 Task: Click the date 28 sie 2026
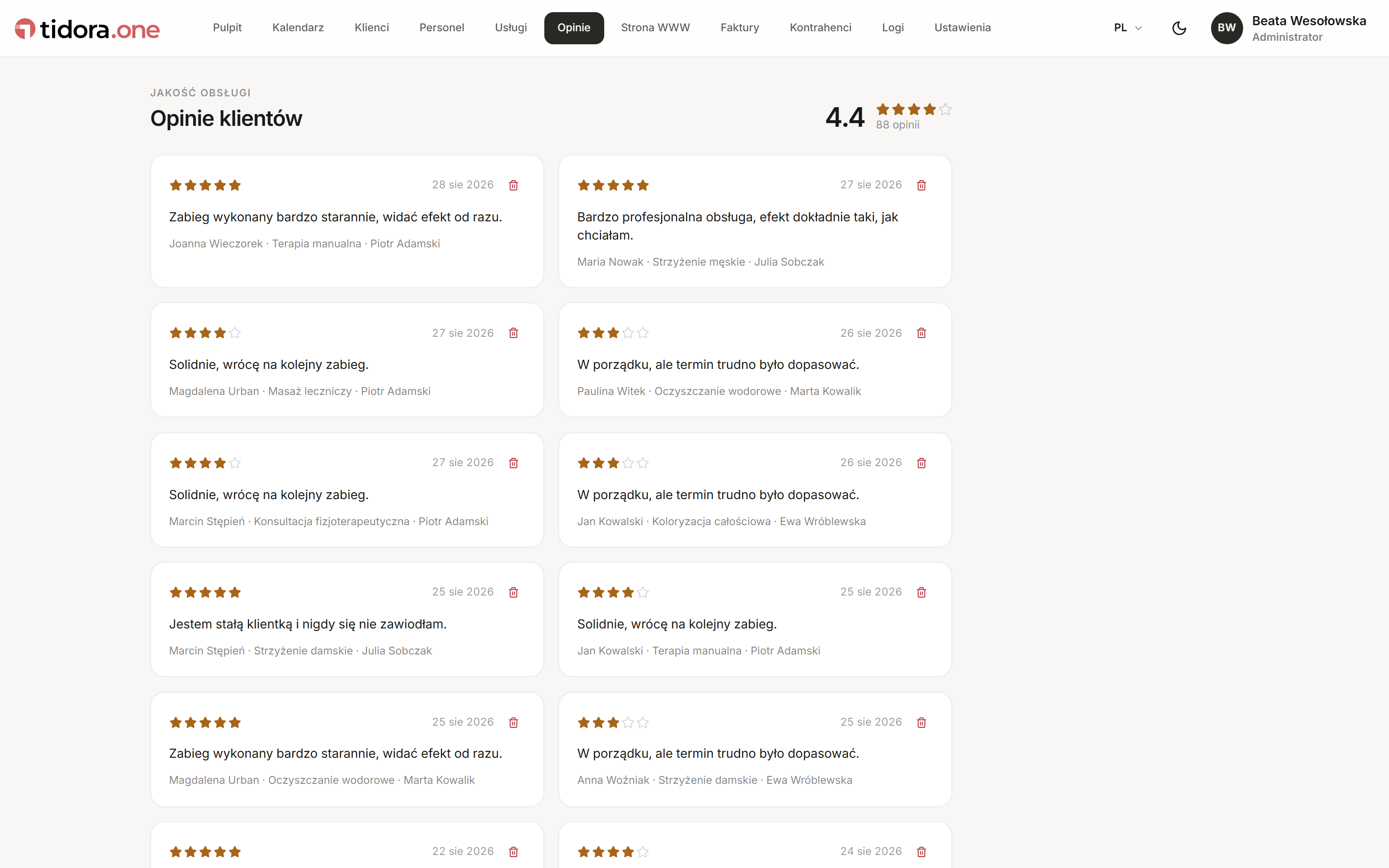coord(463,185)
